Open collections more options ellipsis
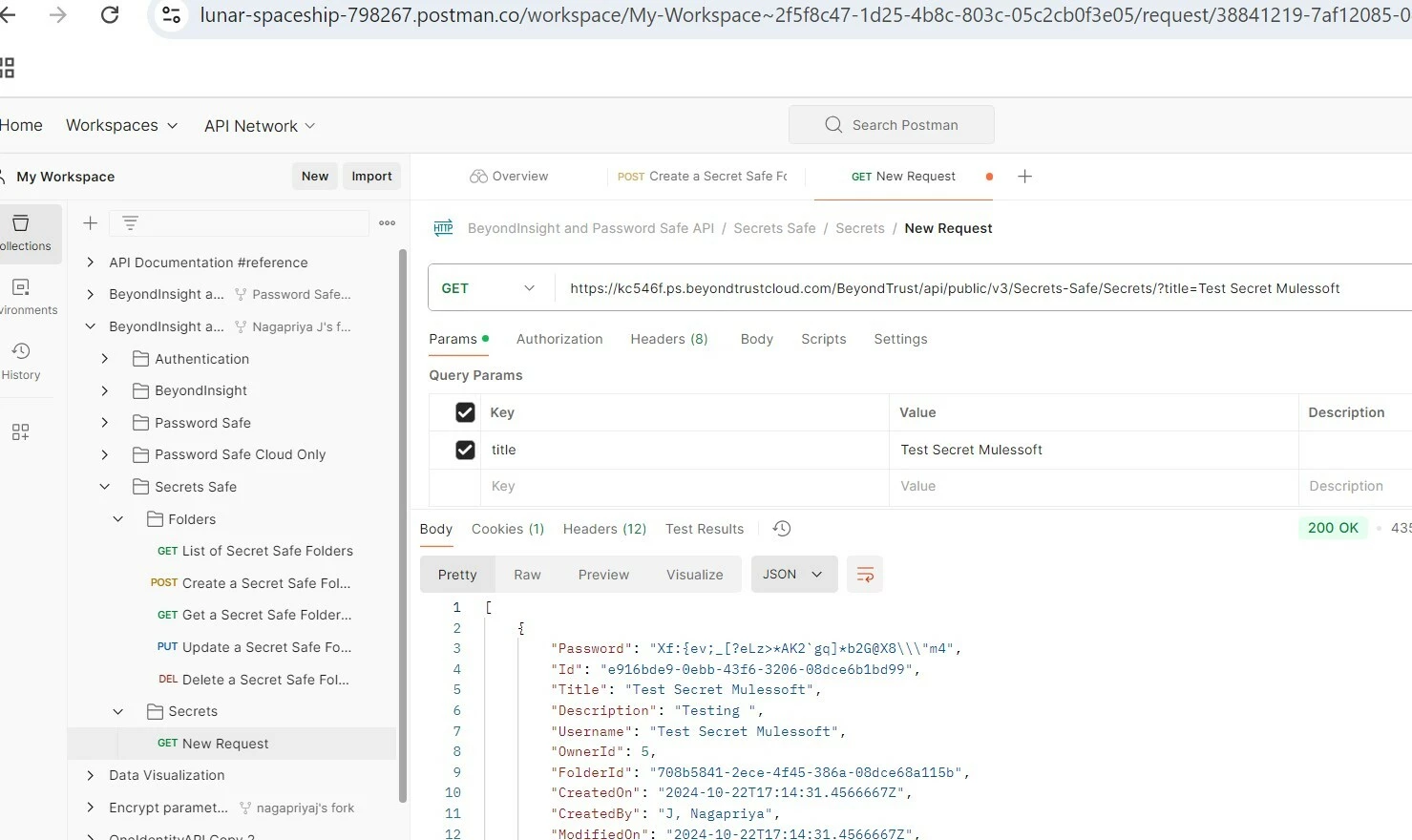The height and width of the screenshot is (840, 1412). [x=387, y=223]
